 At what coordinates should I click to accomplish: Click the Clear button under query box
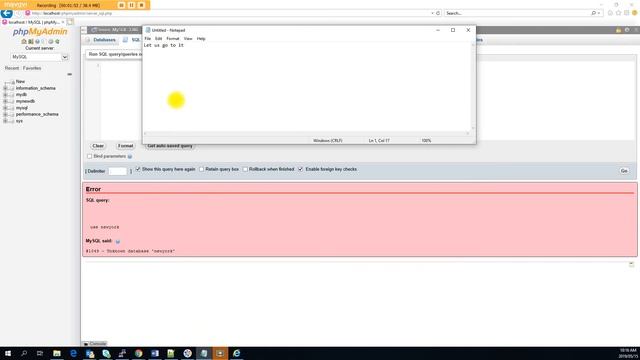coord(98,146)
